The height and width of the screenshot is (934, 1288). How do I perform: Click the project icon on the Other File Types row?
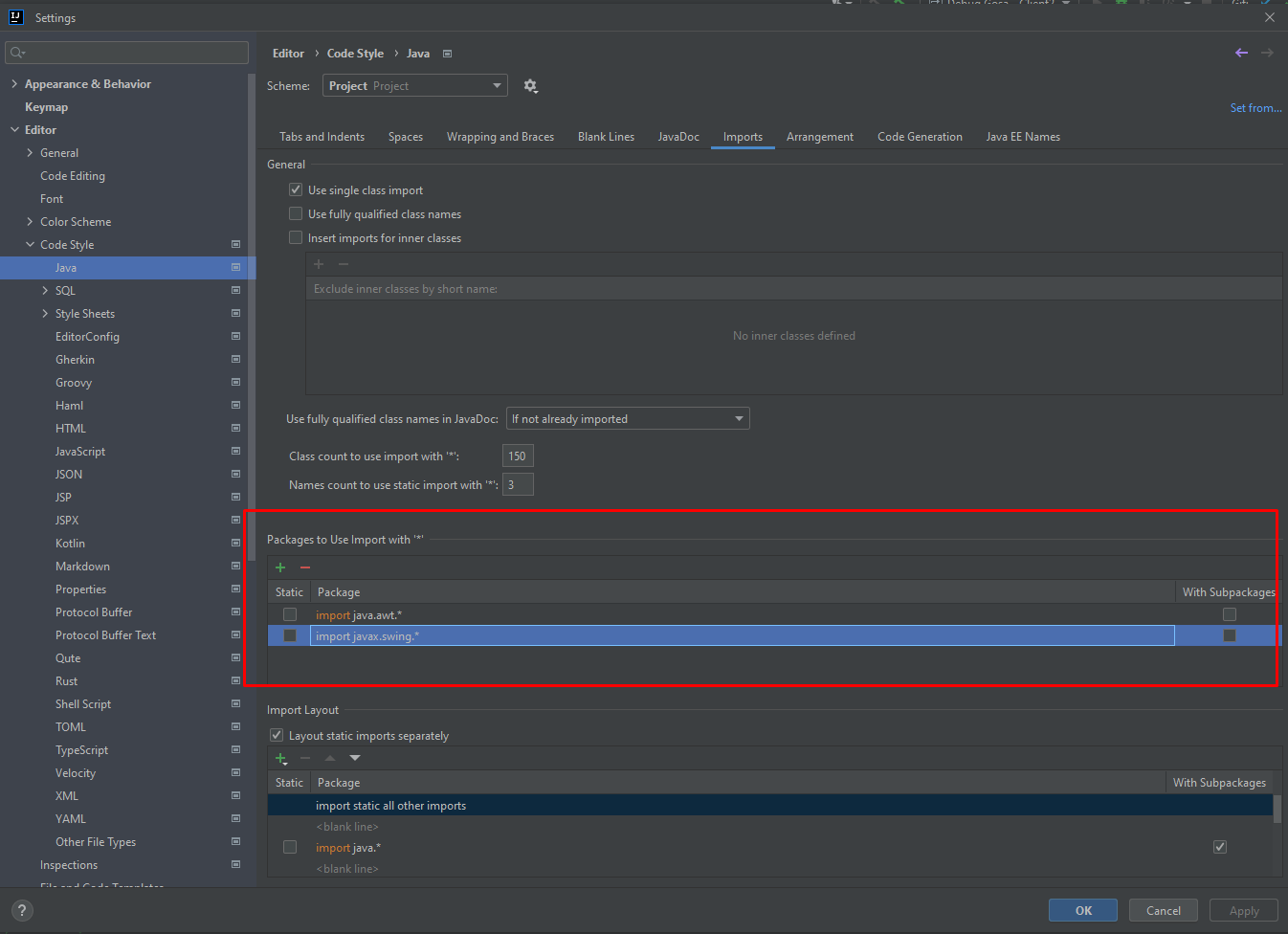[x=235, y=842]
